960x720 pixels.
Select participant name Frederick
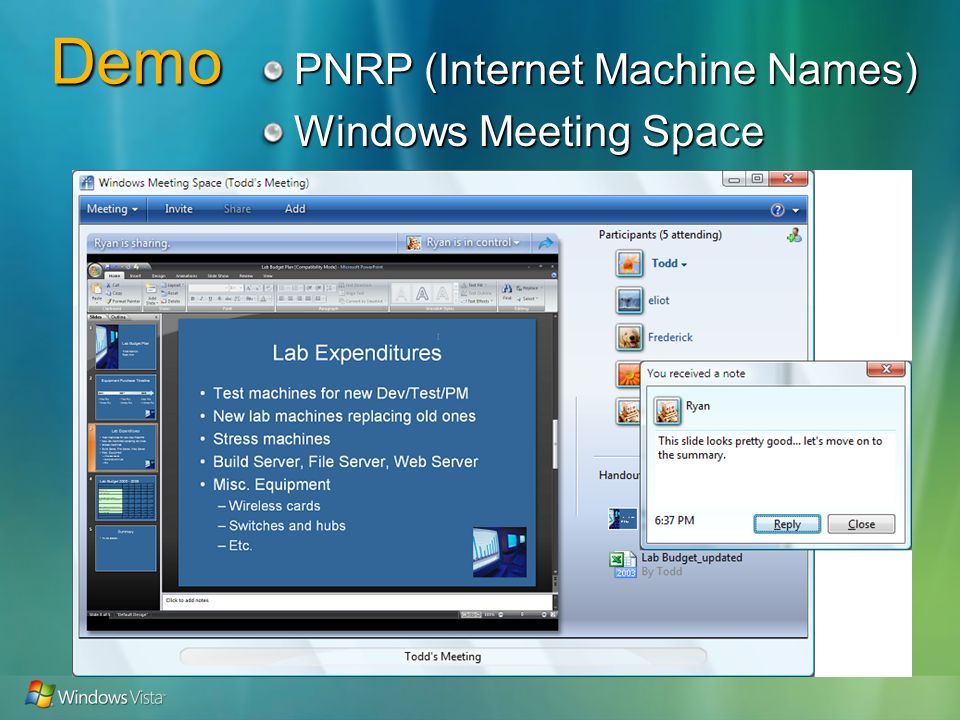click(x=670, y=337)
